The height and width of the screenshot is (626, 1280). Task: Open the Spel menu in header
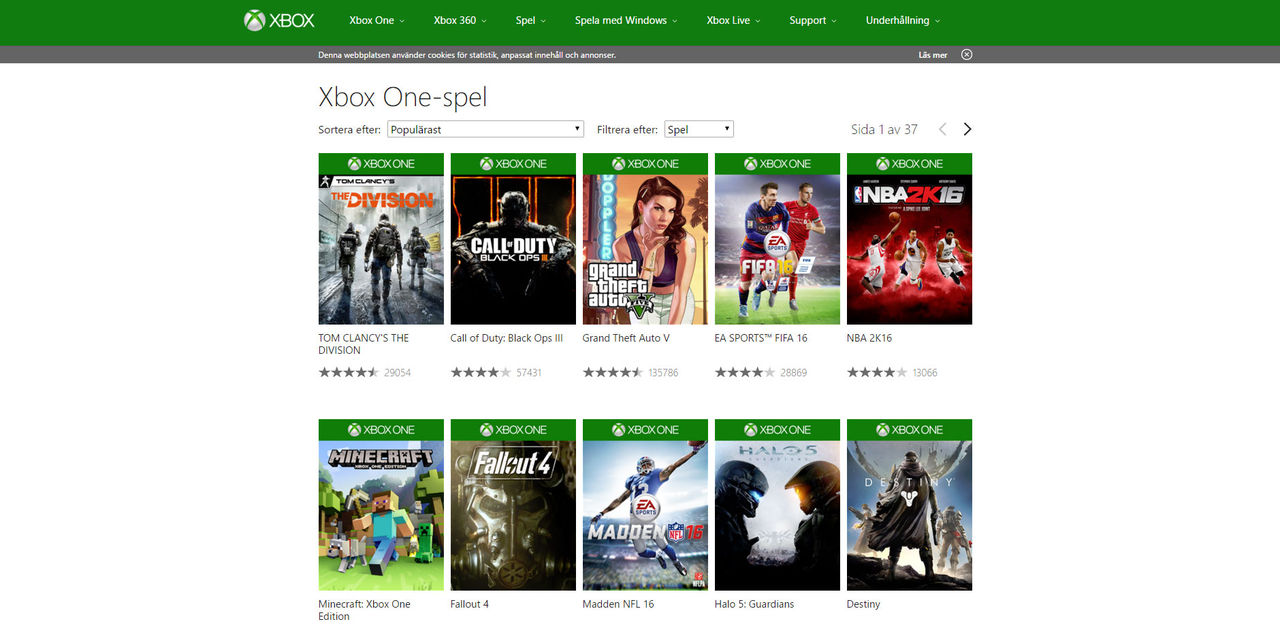pos(530,20)
